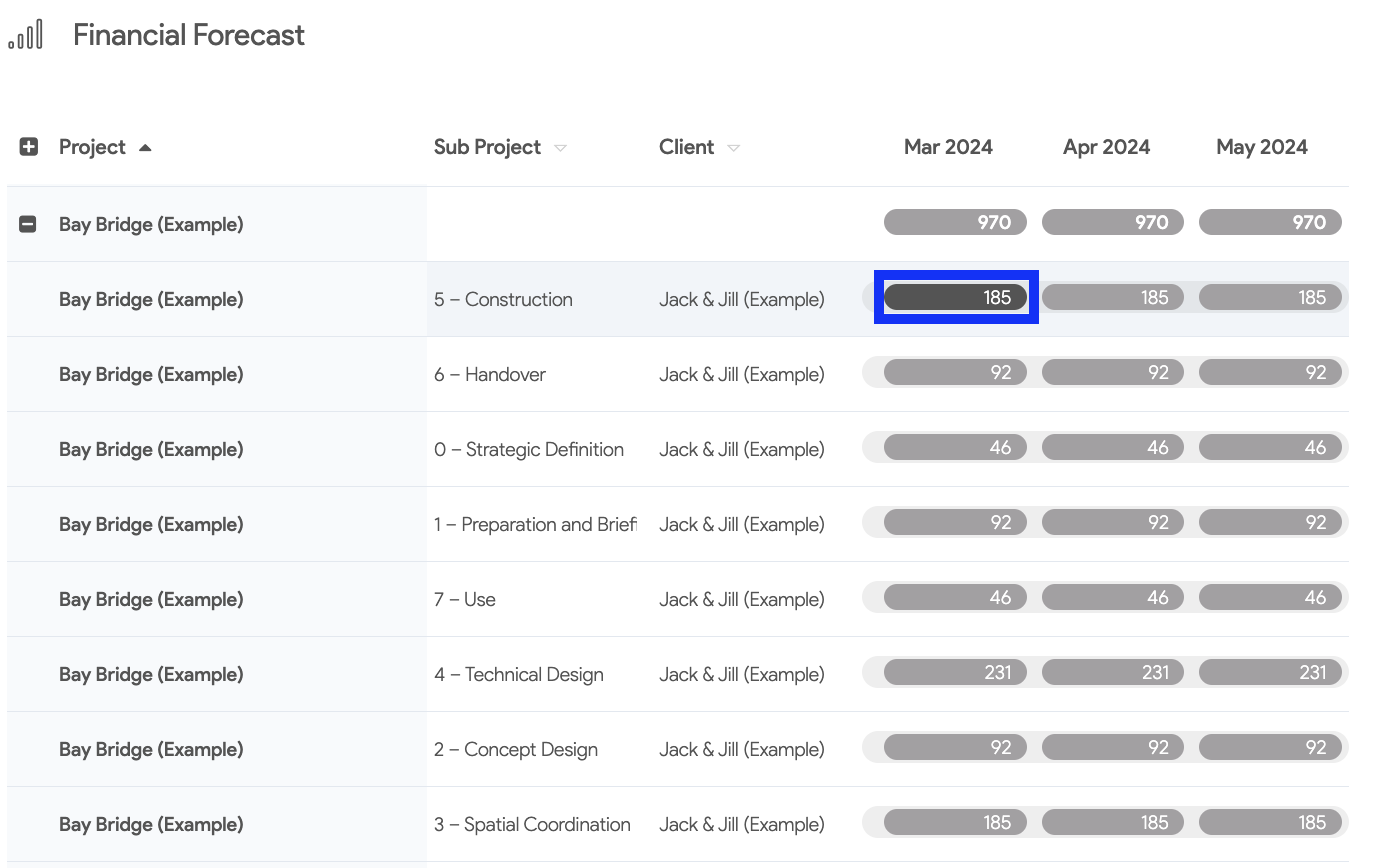Click Technical Design 231 bar for May 2024
Screen dimensions: 1390x868
[x=1270, y=672]
